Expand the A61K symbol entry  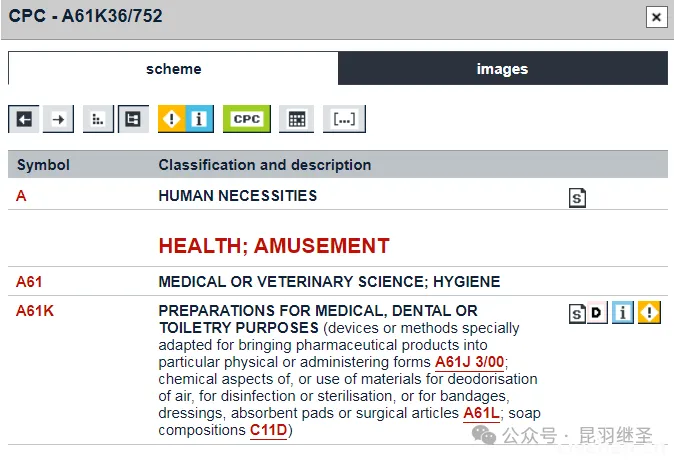(35, 311)
